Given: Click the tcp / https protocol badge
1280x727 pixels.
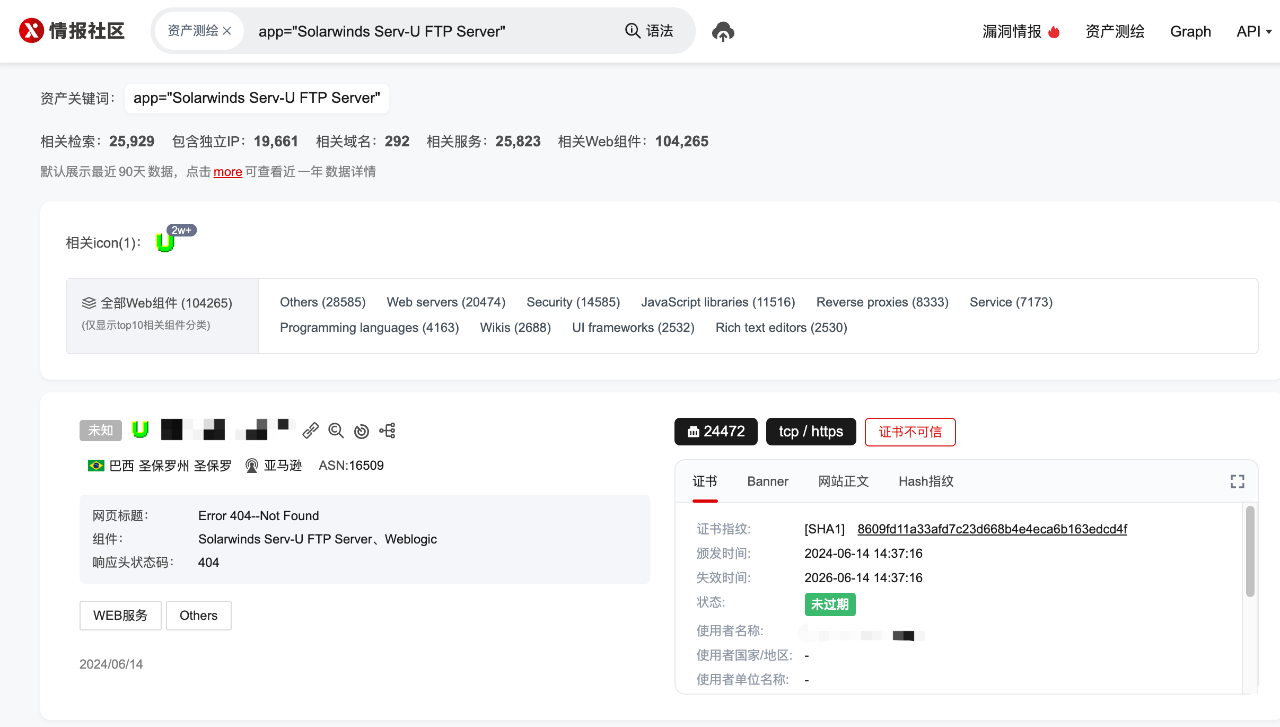Looking at the screenshot, I should coord(811,431).
